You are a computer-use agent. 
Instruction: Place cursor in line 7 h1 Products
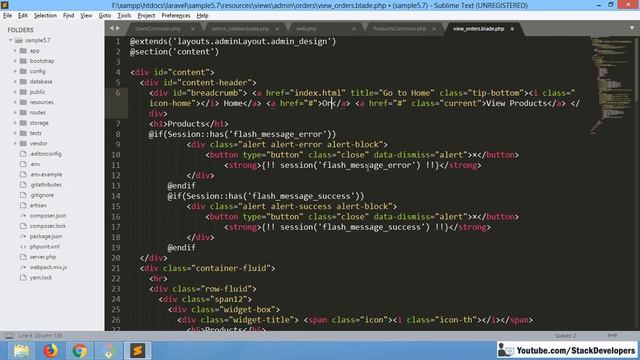click(188, 124)
